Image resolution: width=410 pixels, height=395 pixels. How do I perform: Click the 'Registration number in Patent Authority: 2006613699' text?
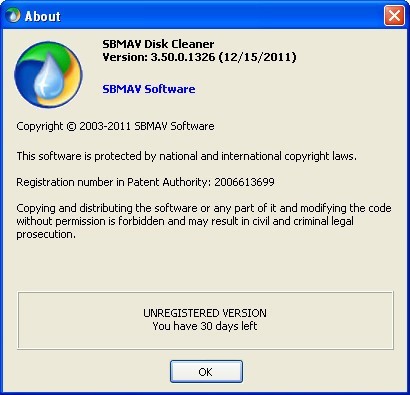[145, 182]
